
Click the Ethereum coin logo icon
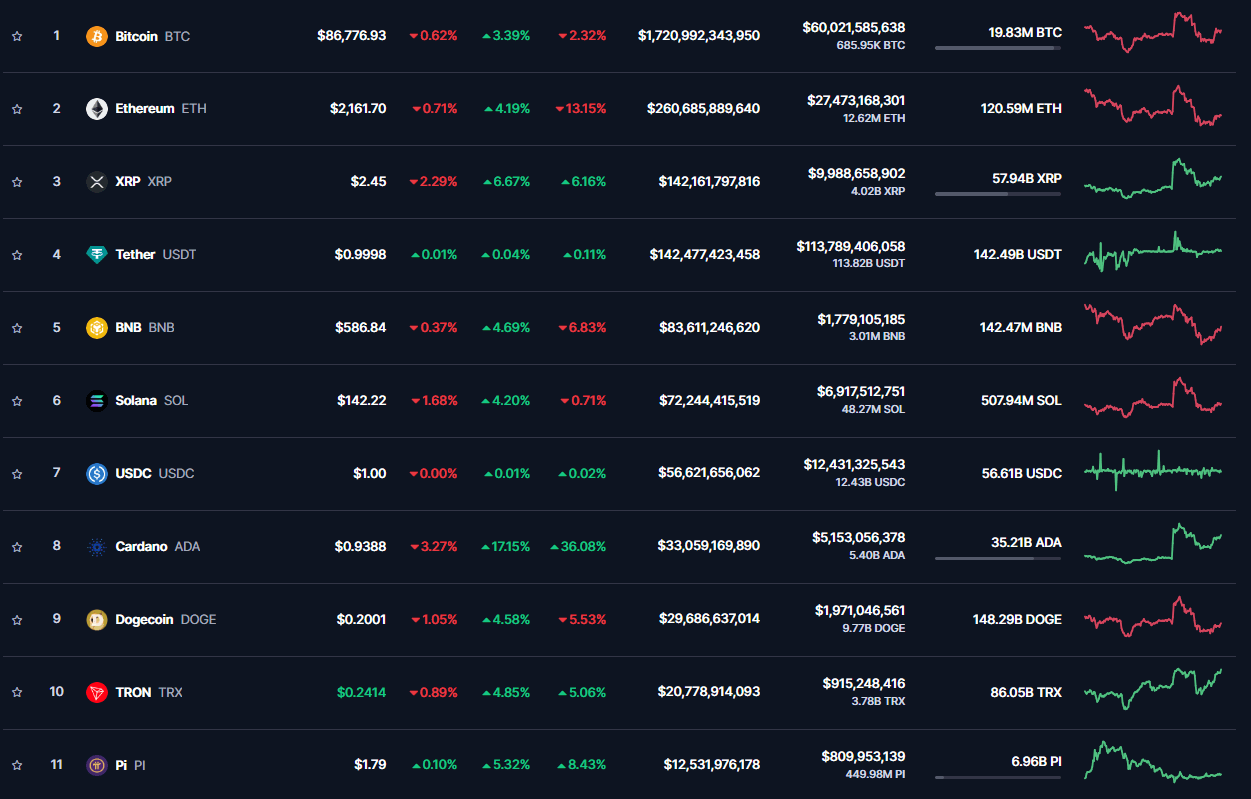point(97,109)
